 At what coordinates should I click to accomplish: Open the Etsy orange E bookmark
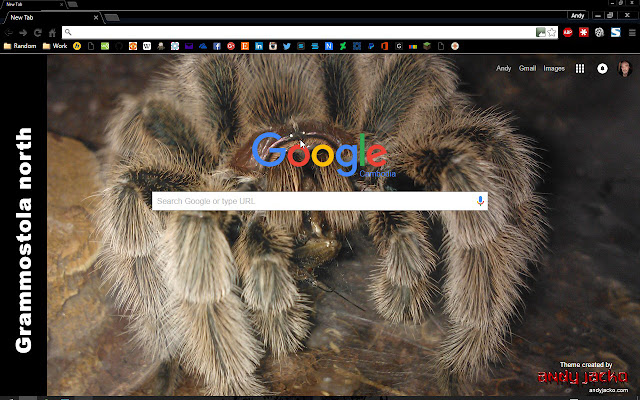(x=245, y=46)
